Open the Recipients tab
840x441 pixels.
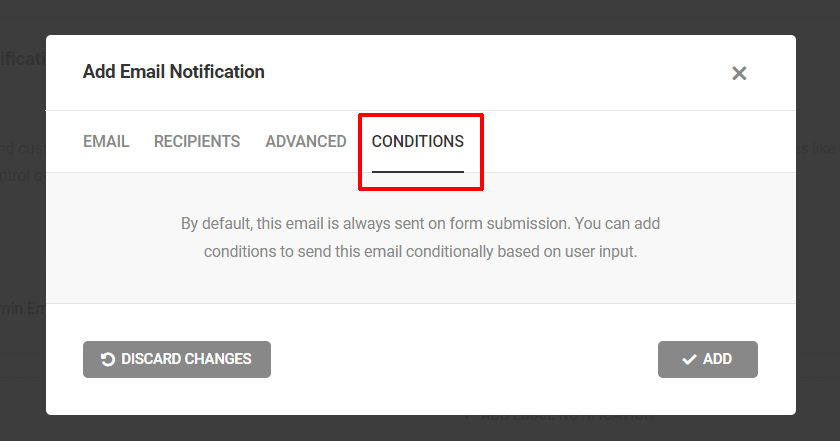pos(197,141)
